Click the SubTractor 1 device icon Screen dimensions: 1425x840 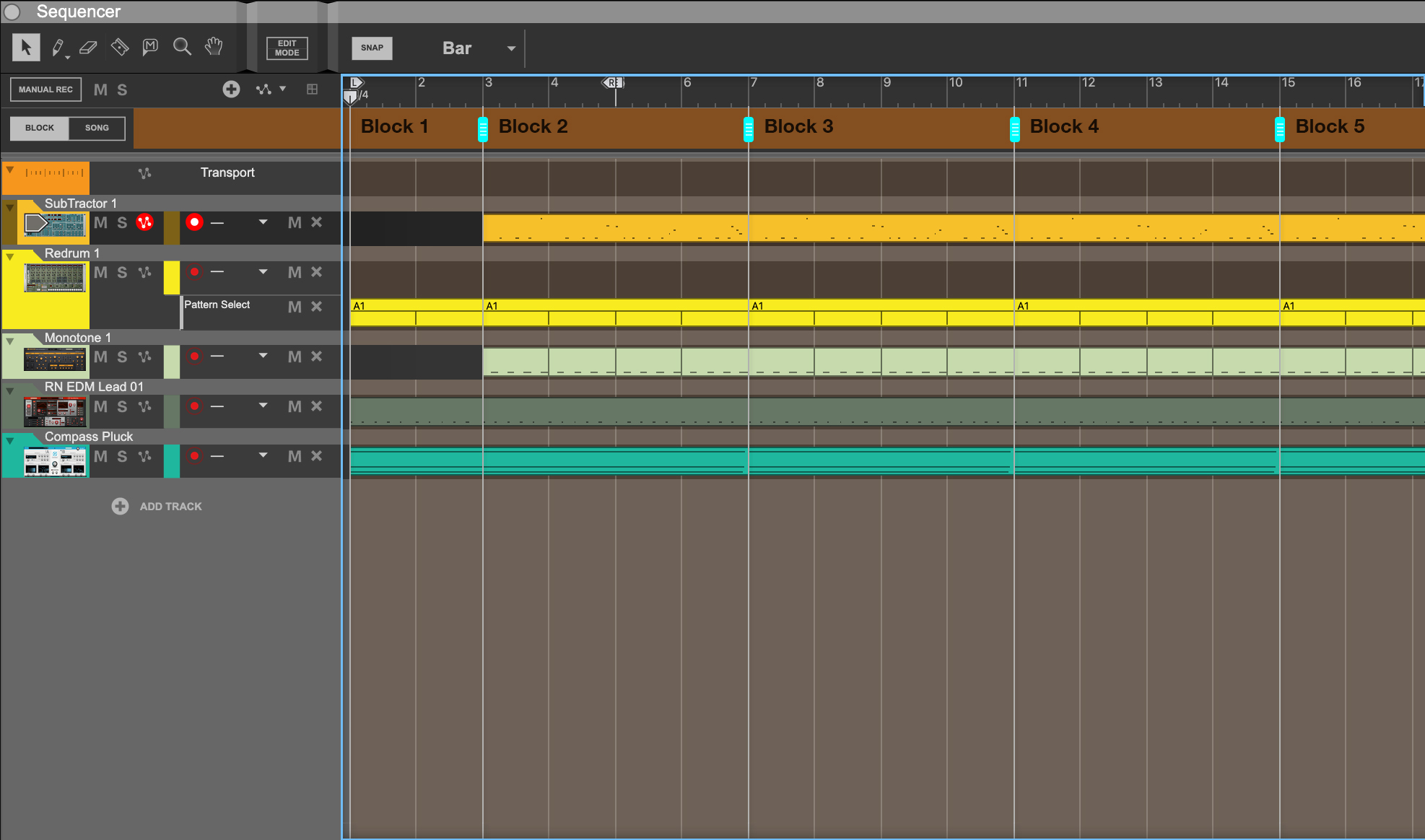(x=55, y=224)
